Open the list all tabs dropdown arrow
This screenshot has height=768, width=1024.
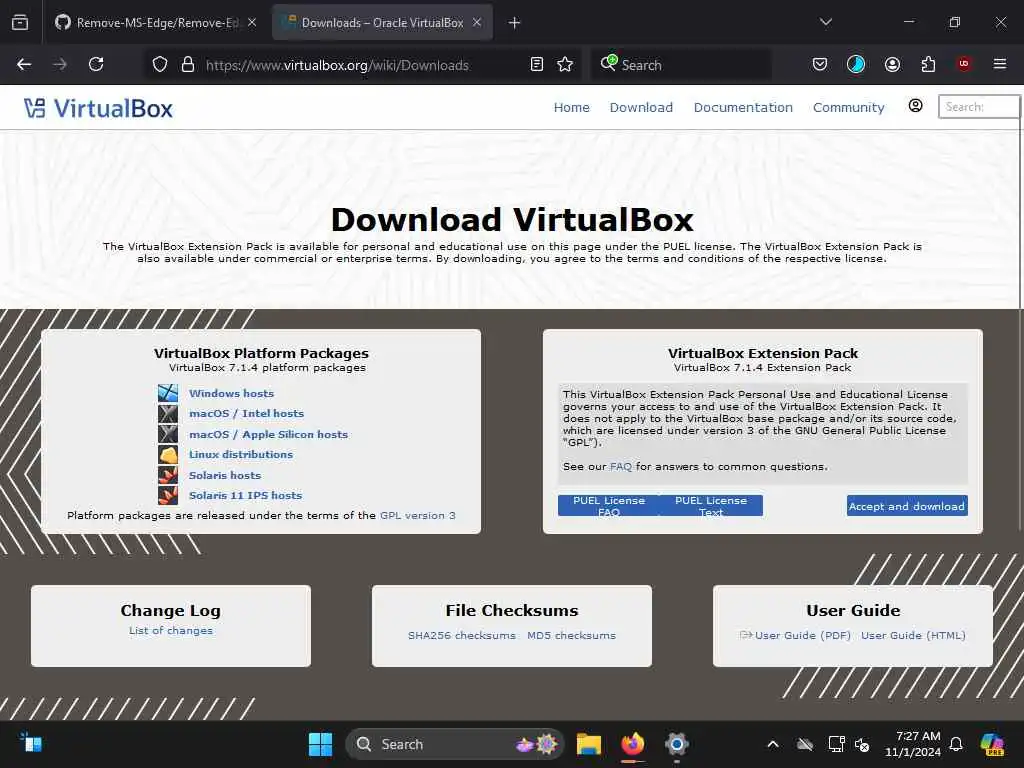pyautogui.click(x=825, y=22)
